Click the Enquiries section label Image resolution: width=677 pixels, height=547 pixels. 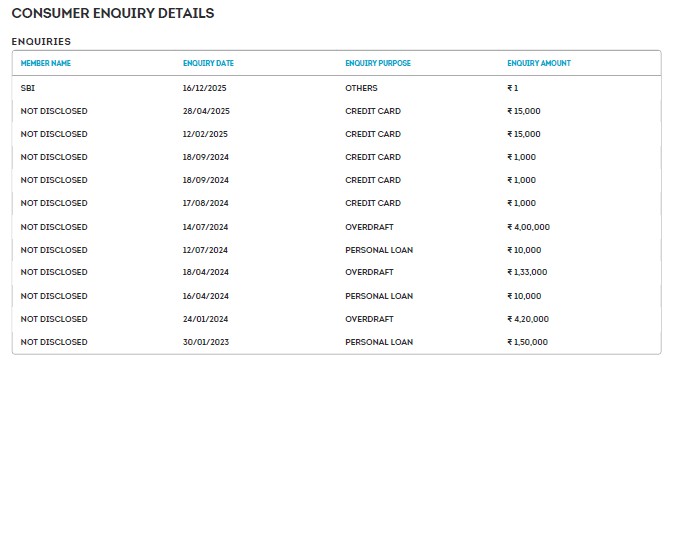(41, 41)
